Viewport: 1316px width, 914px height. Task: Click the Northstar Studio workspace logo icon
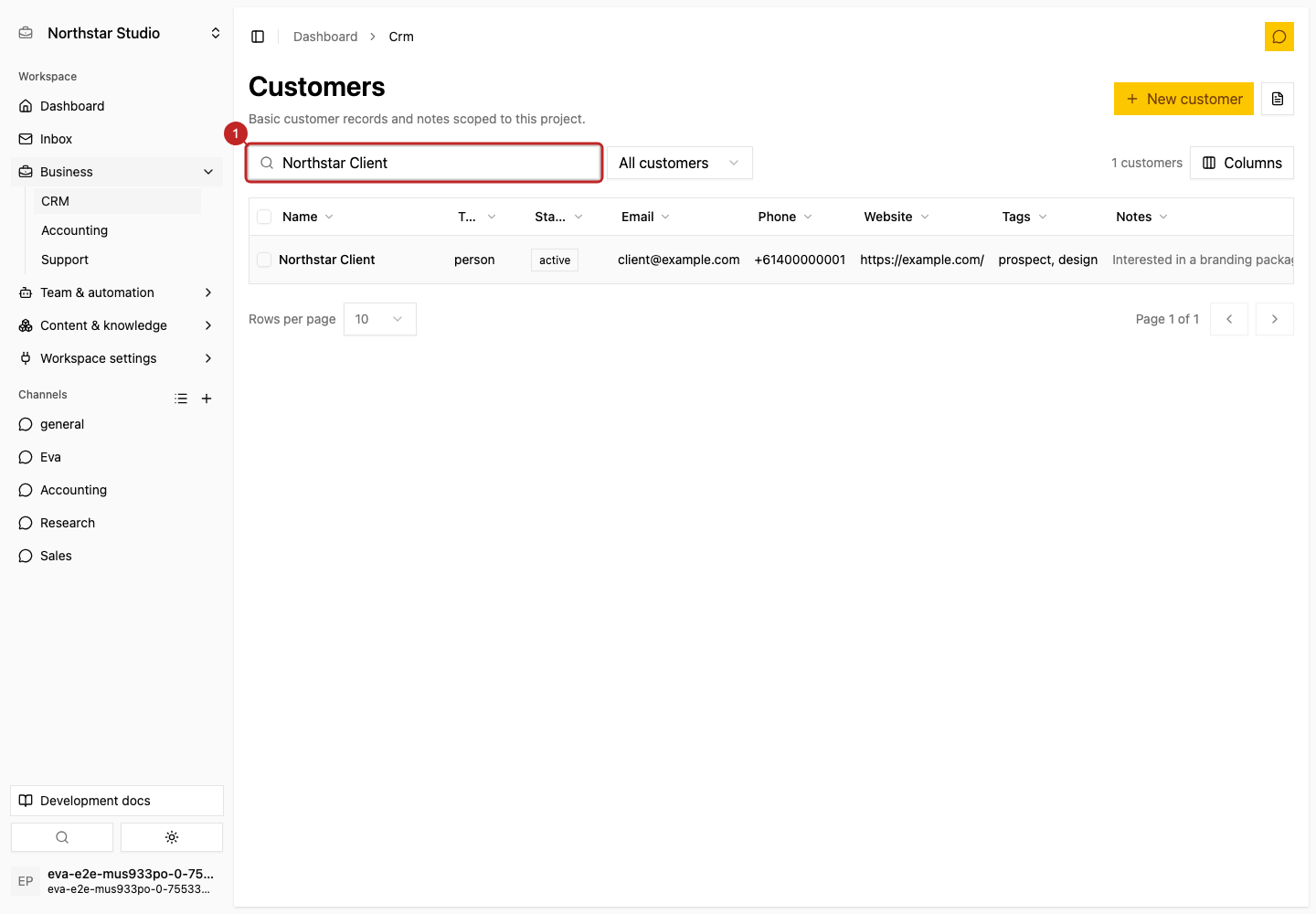coord(26,33)
